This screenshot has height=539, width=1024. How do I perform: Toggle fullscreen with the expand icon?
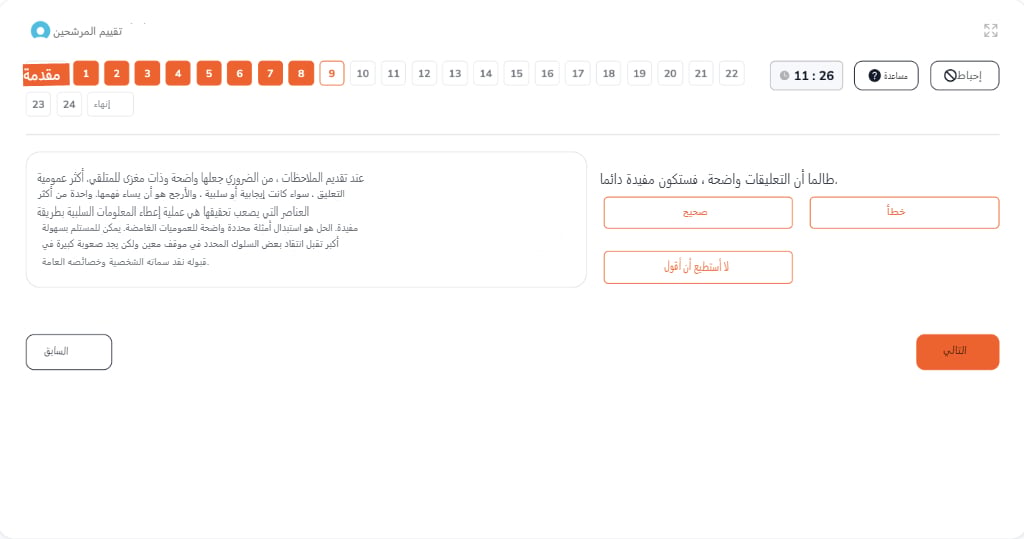[990, 30]
